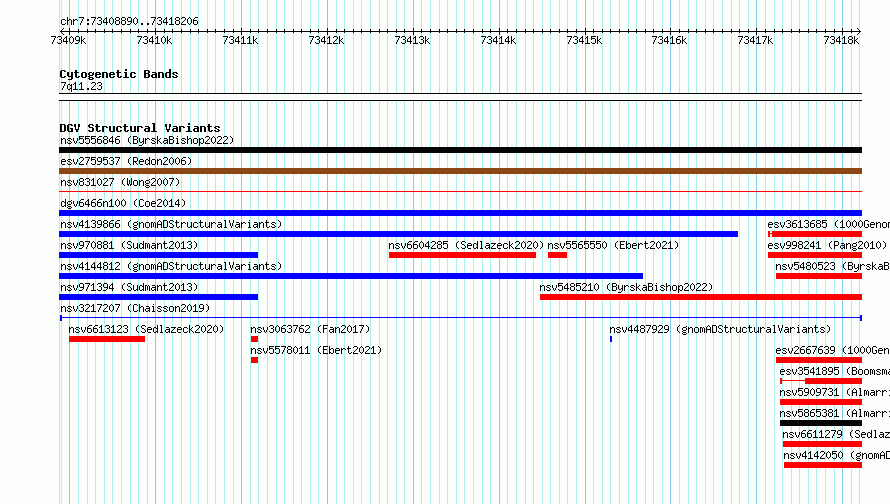This screenshot has width=890, height=504.
Task: Click the nsv5556846 (ByrskaBishop2022) label
Action: click(x=147, y=140)
